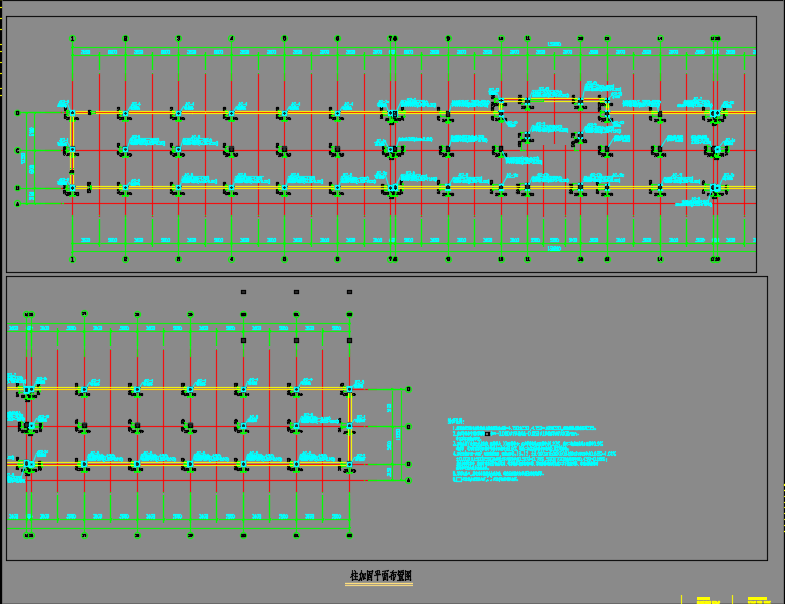Select the cyan notes text block
The image size is (785, 604).
(525, 451)
